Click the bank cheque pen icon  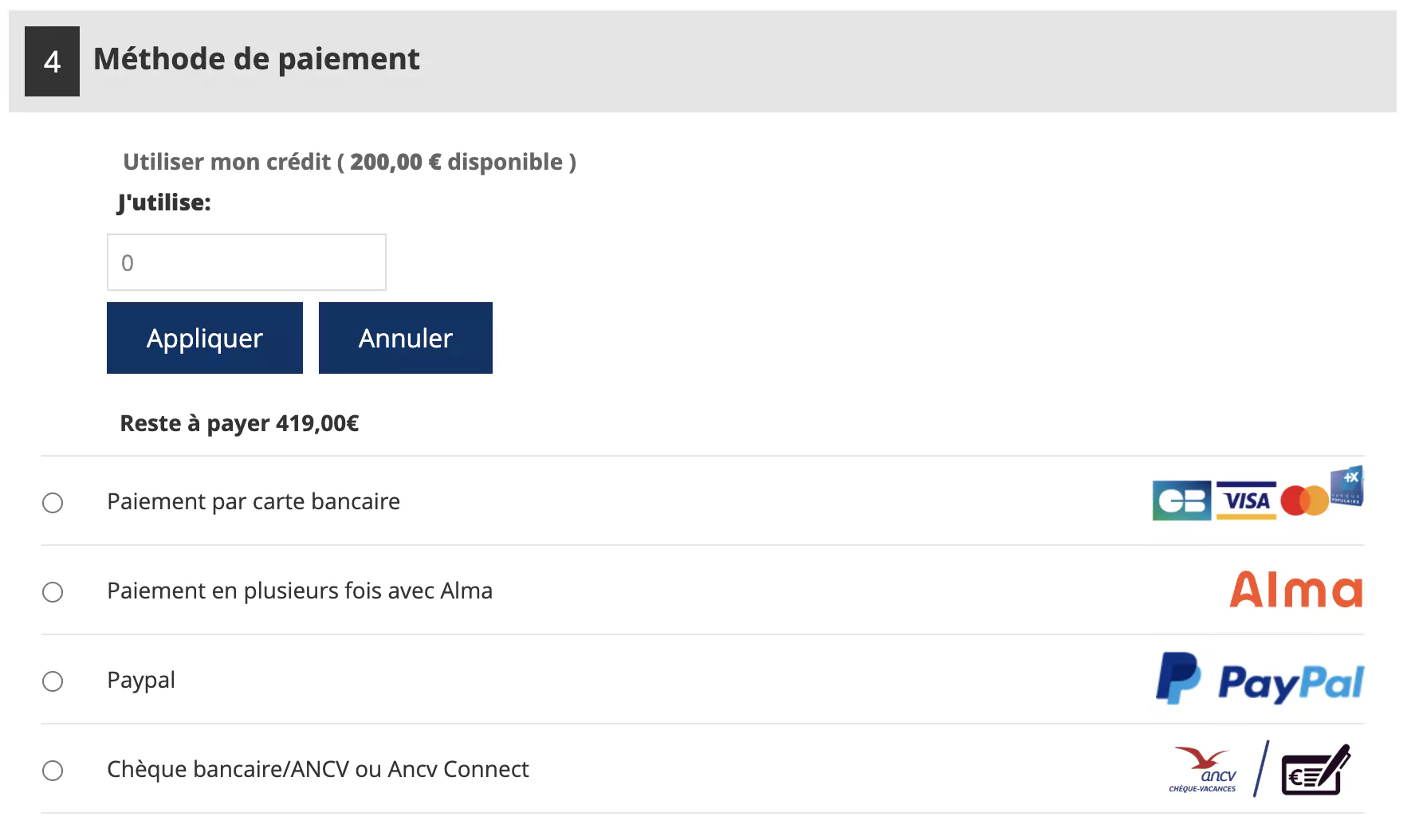(1315, 769)
